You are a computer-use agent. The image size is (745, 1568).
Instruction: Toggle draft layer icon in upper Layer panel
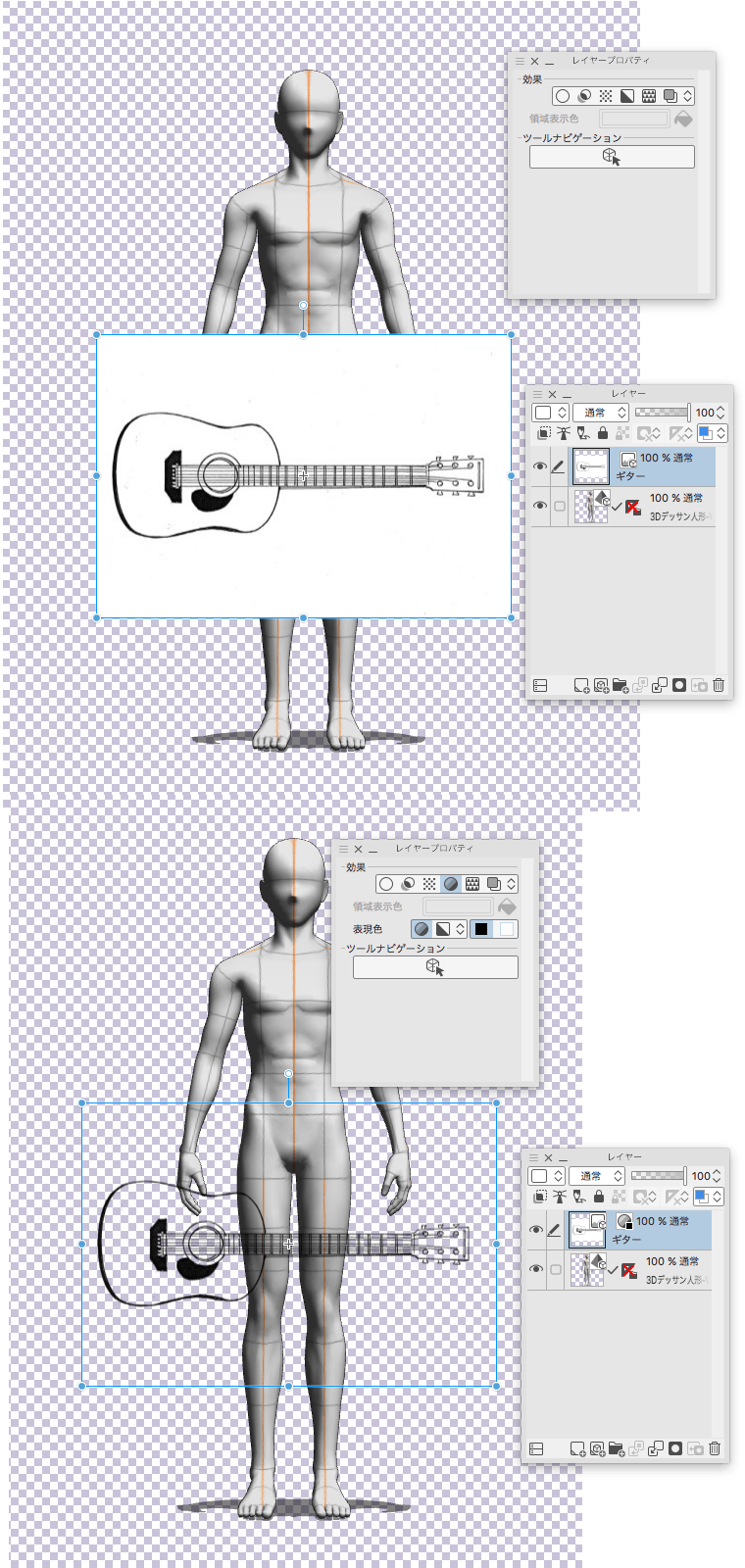click(583, 433)
